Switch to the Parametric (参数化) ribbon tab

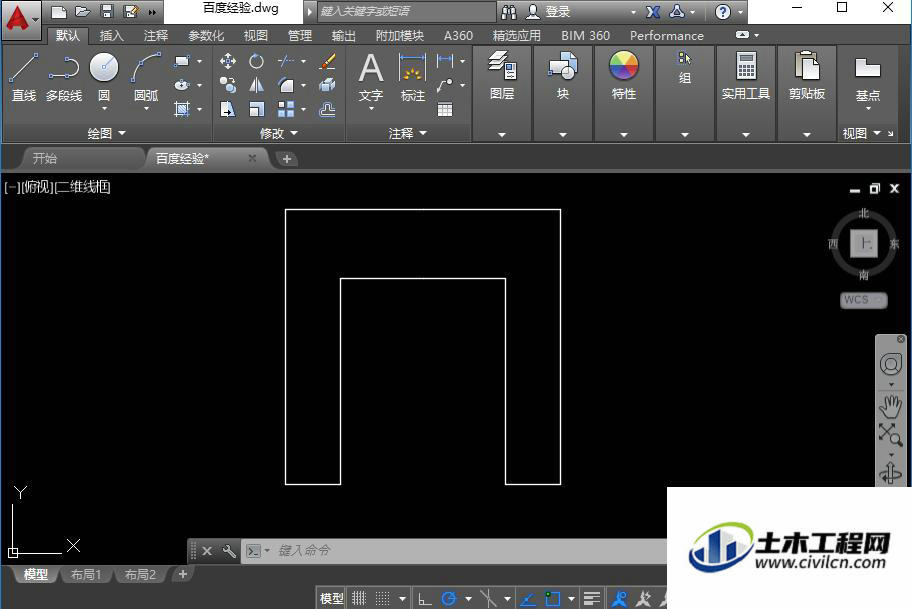click(206, 35)
